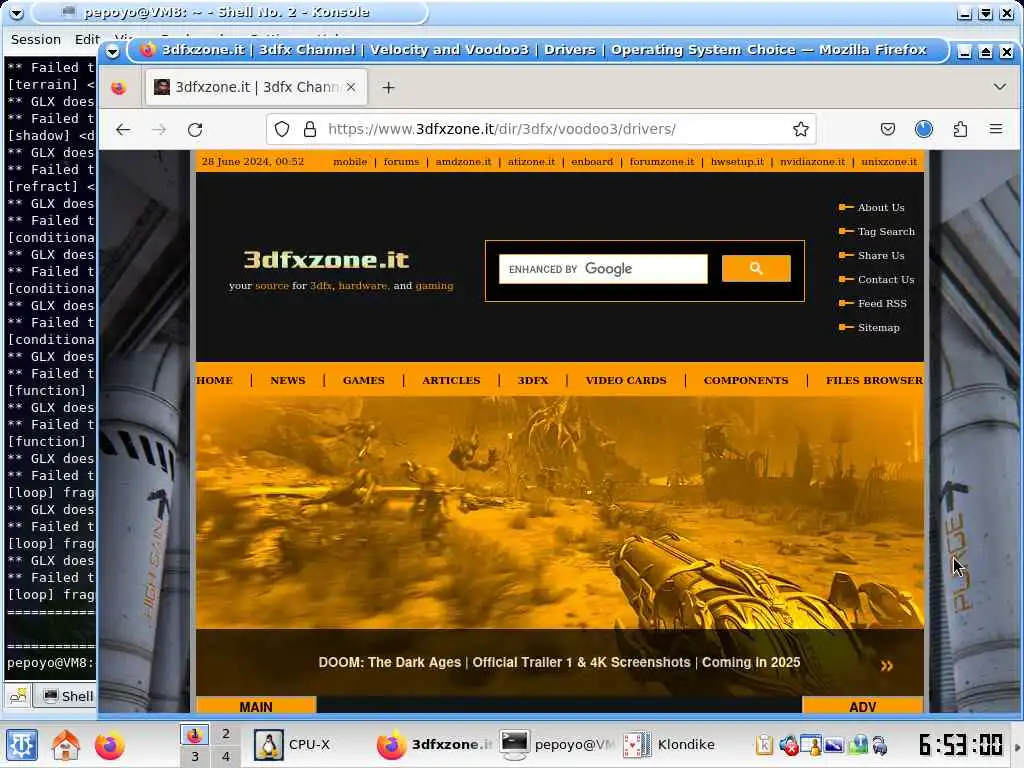This screenshot has width=1024, height=768.
Task: Open the user/display tray icon
Action: (x=811, y=745)
